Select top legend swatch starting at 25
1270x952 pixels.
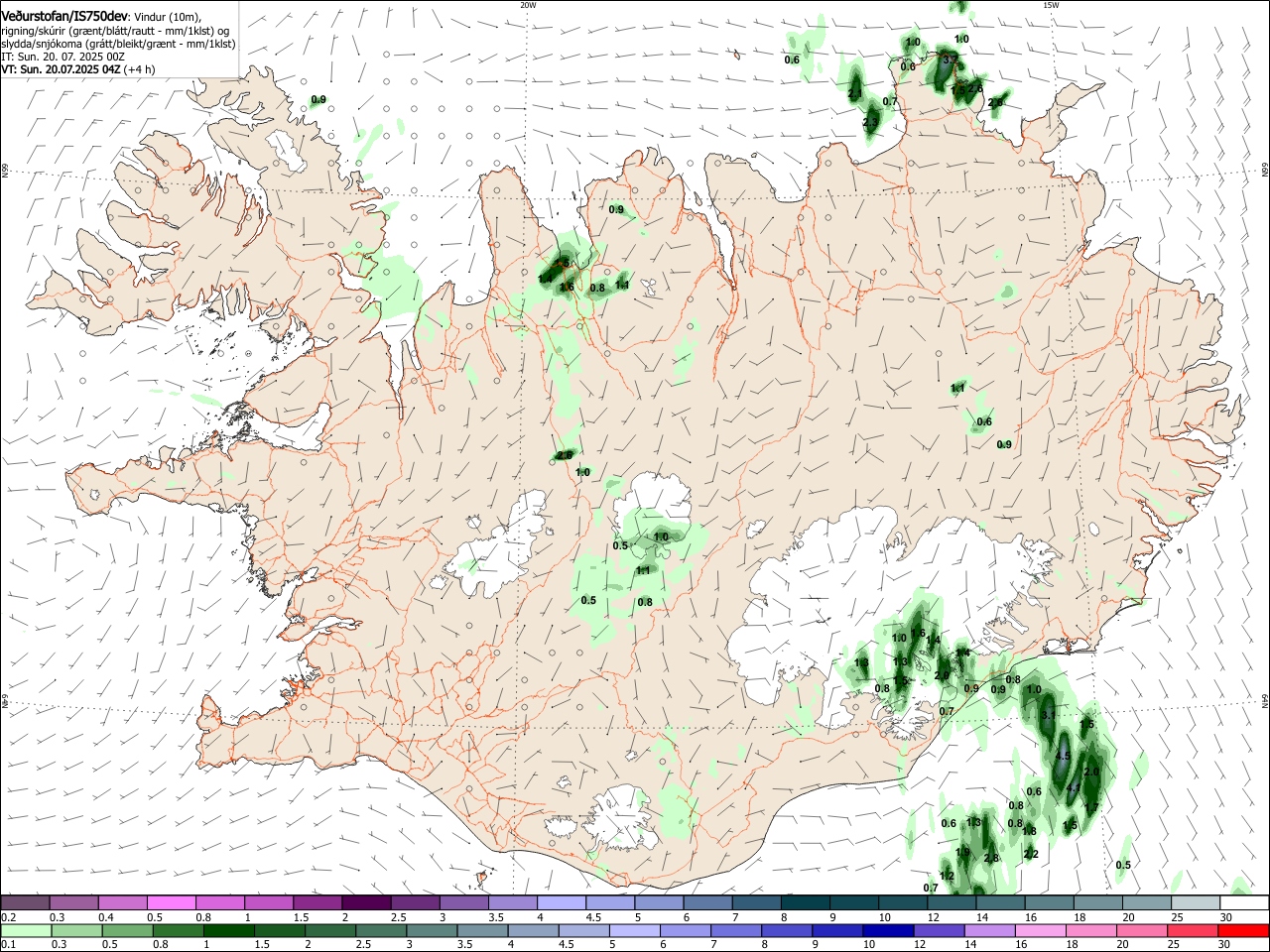click(x=1194, y=902)
